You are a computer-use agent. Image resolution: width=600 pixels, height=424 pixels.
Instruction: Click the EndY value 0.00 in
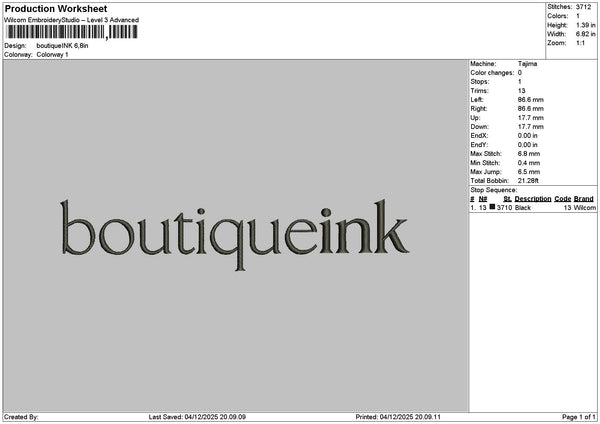527,145
